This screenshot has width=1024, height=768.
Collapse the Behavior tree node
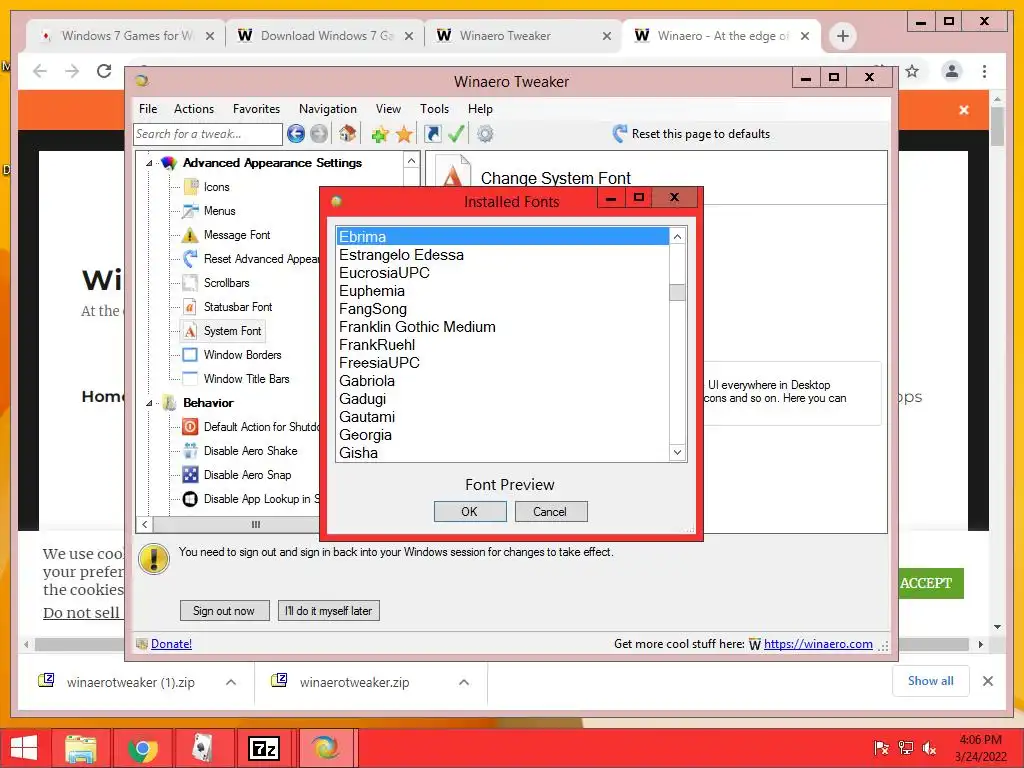[x=149, y=403]
